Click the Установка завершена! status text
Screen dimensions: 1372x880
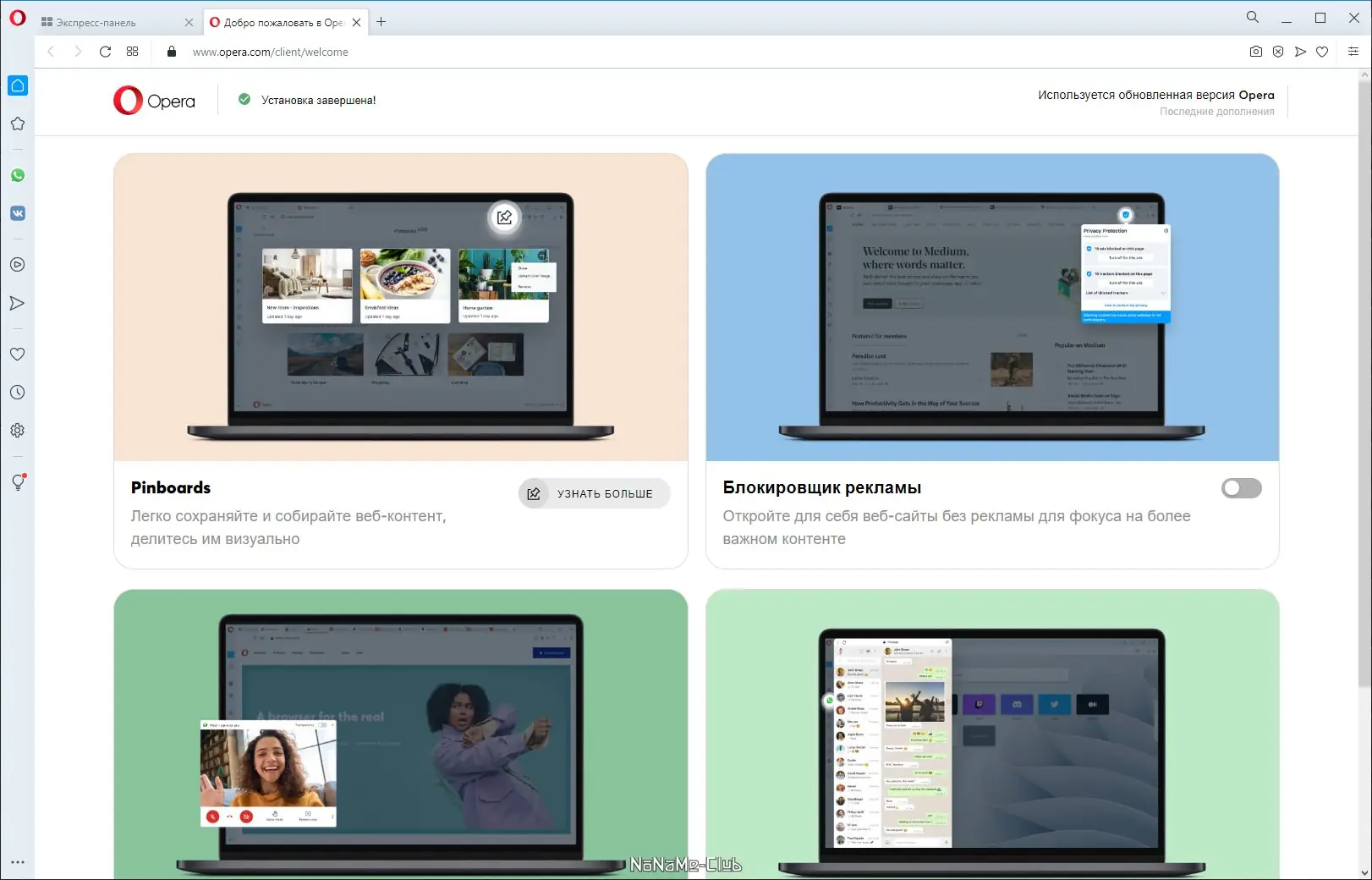(x=318, y=100)
